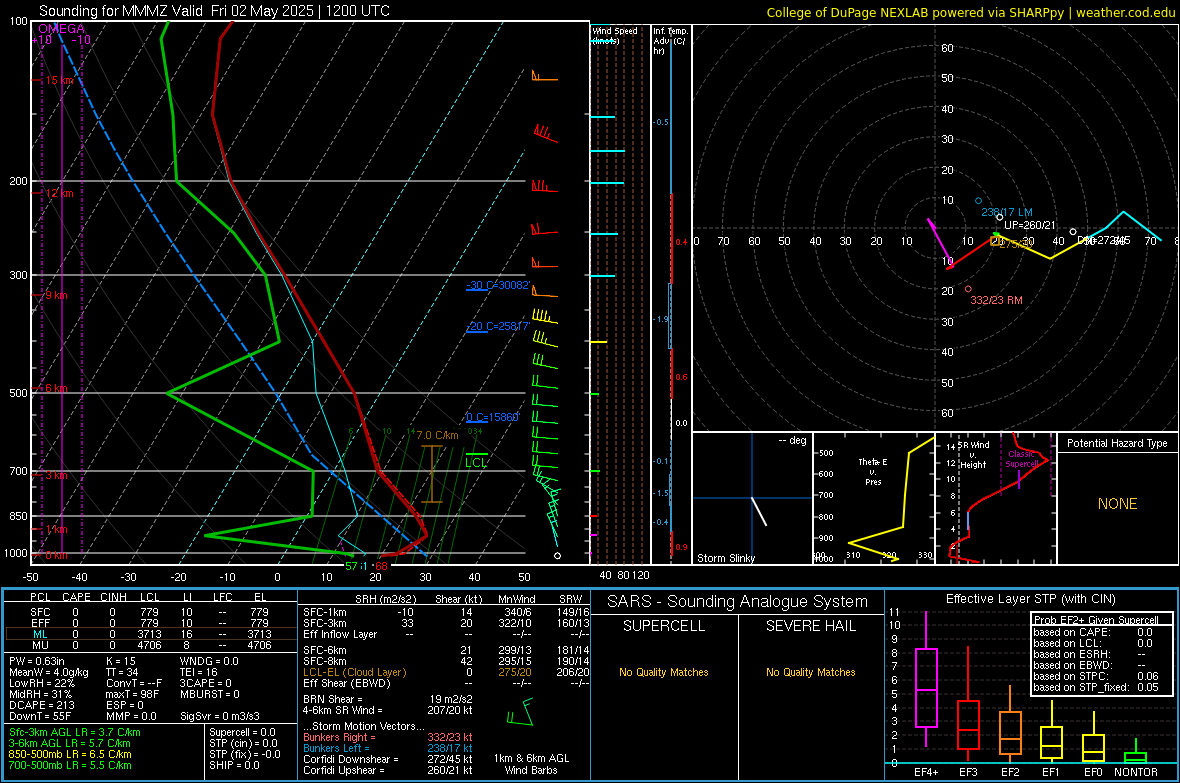Click the LCL marker label on the Skew-T
This screenshot has width=1180, height=783.
(476, 462)
